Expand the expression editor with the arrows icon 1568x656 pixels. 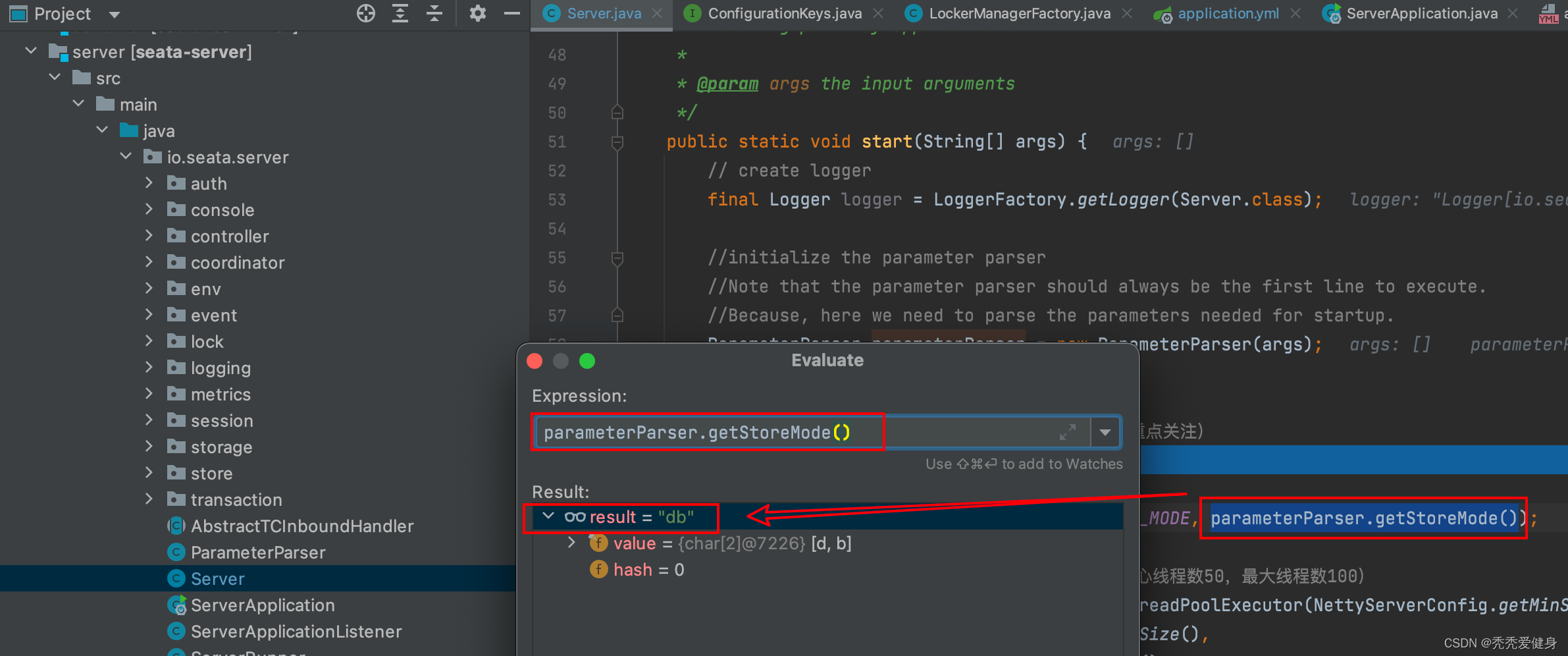click(x=1068, y=433)
